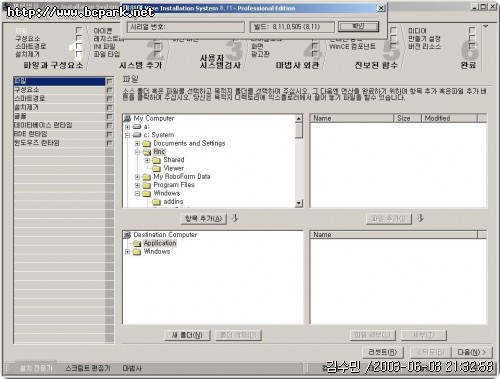The width and height of the screenshot is (500, 379).
Task: Collapse the c: System drive node
Action: pos(127,135)
